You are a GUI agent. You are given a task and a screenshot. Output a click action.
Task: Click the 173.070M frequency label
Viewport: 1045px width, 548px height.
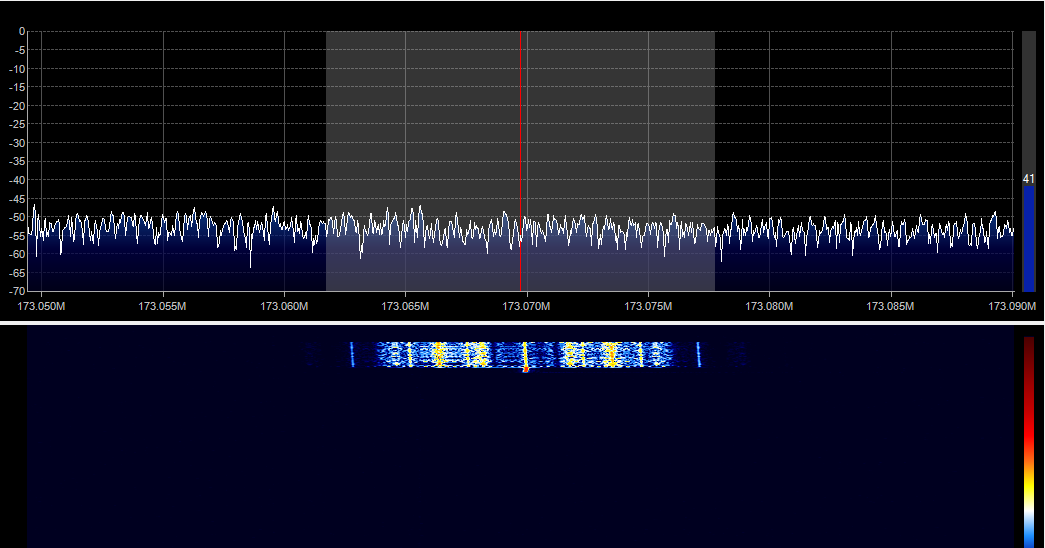click(526, 306)
